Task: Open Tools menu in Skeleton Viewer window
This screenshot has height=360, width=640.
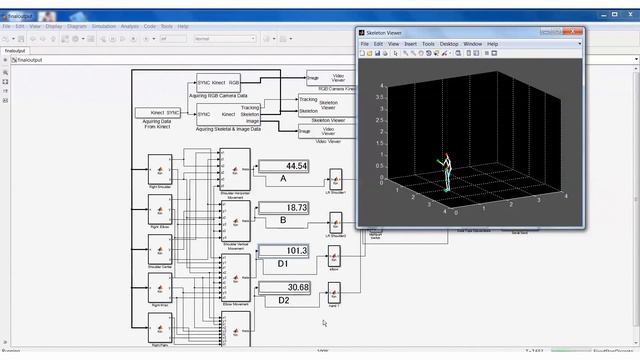Action: tap(428, 44)
